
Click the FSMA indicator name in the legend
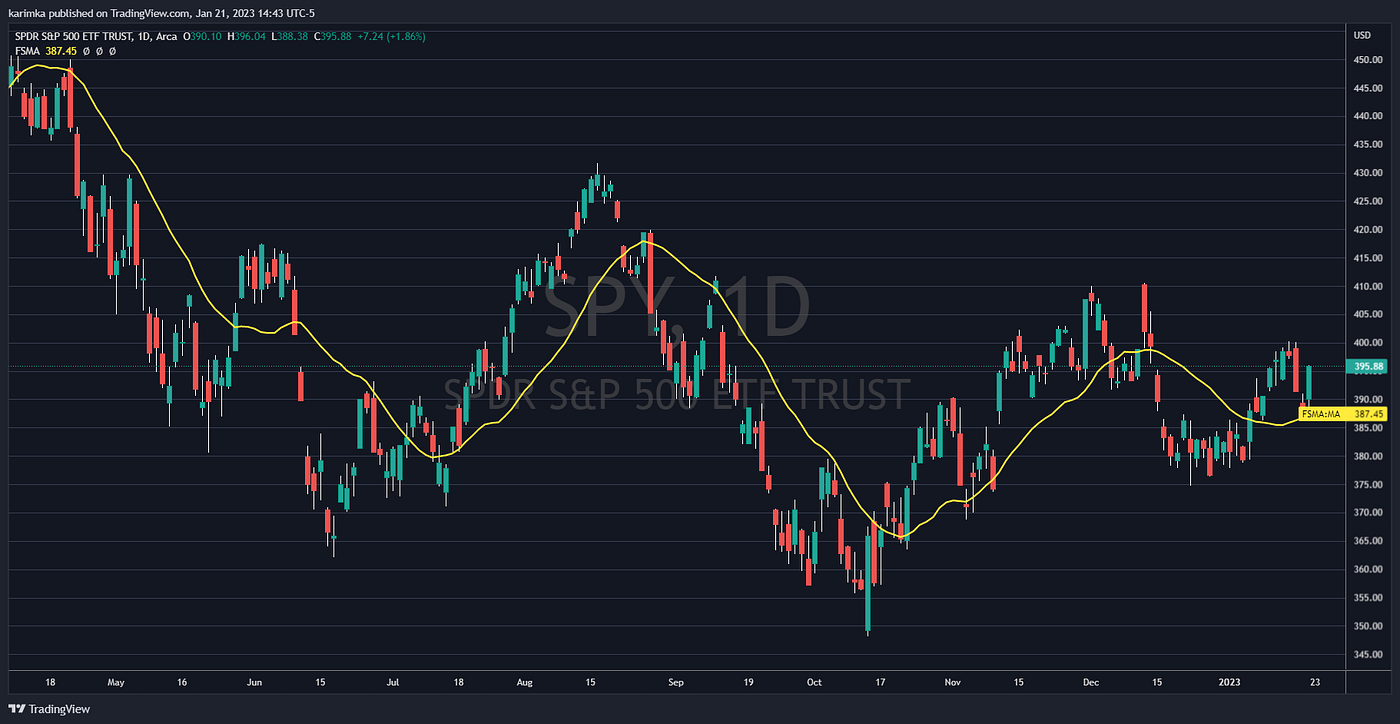pos(27,50)
